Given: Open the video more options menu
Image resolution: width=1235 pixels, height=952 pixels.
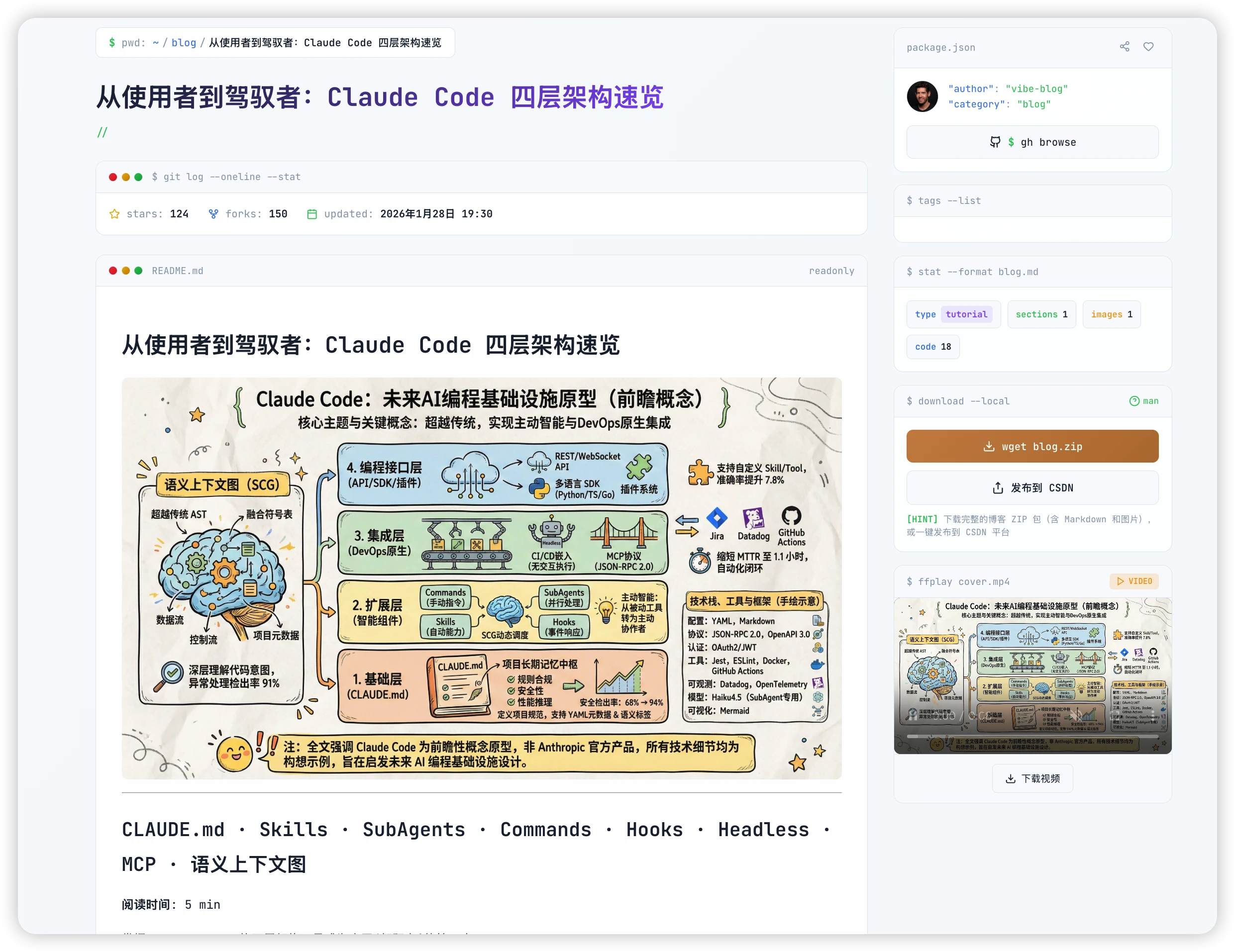Looking at the screenshot, I should [x=1152, y=715].
